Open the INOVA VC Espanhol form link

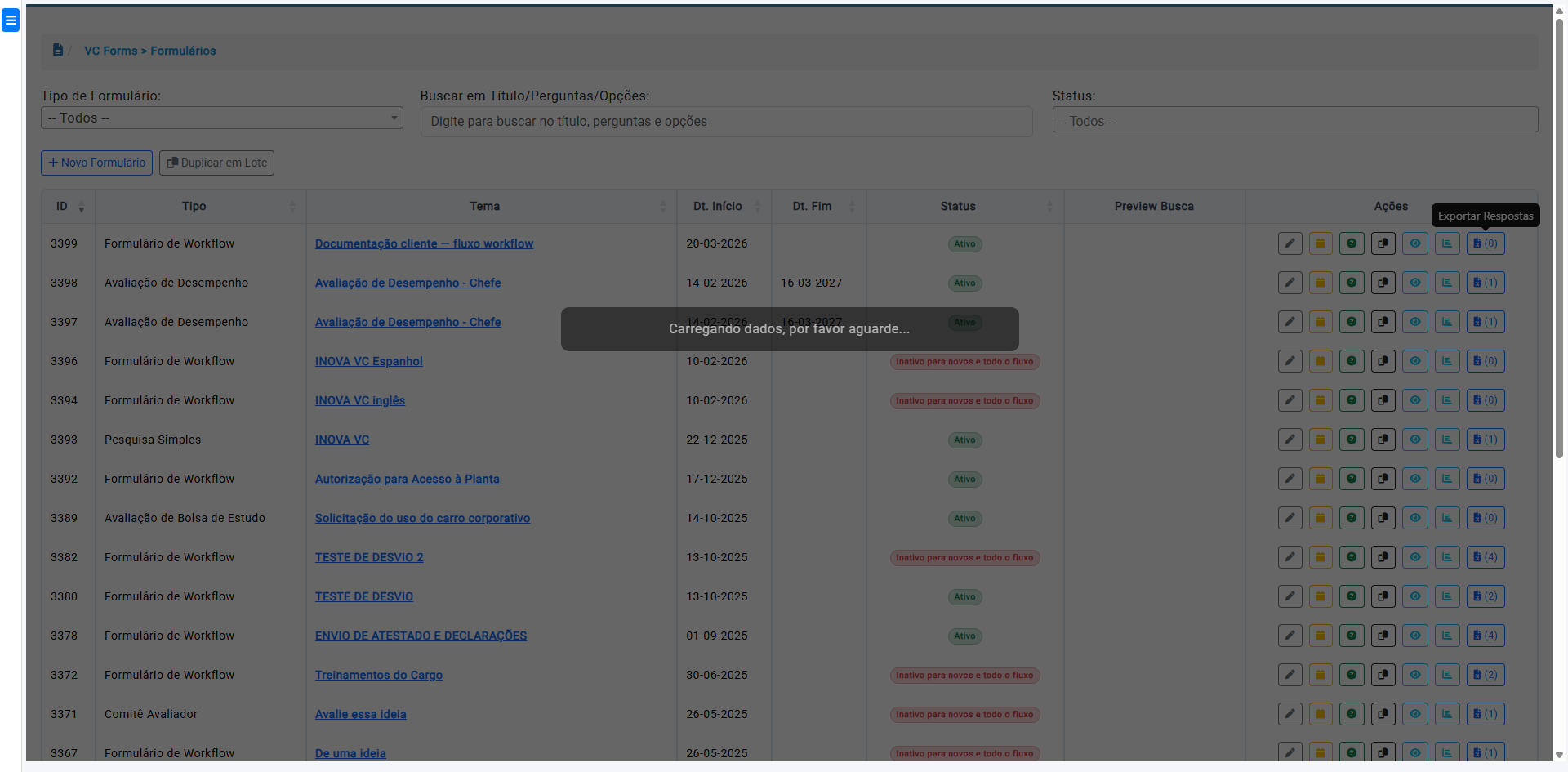[368, 361]
